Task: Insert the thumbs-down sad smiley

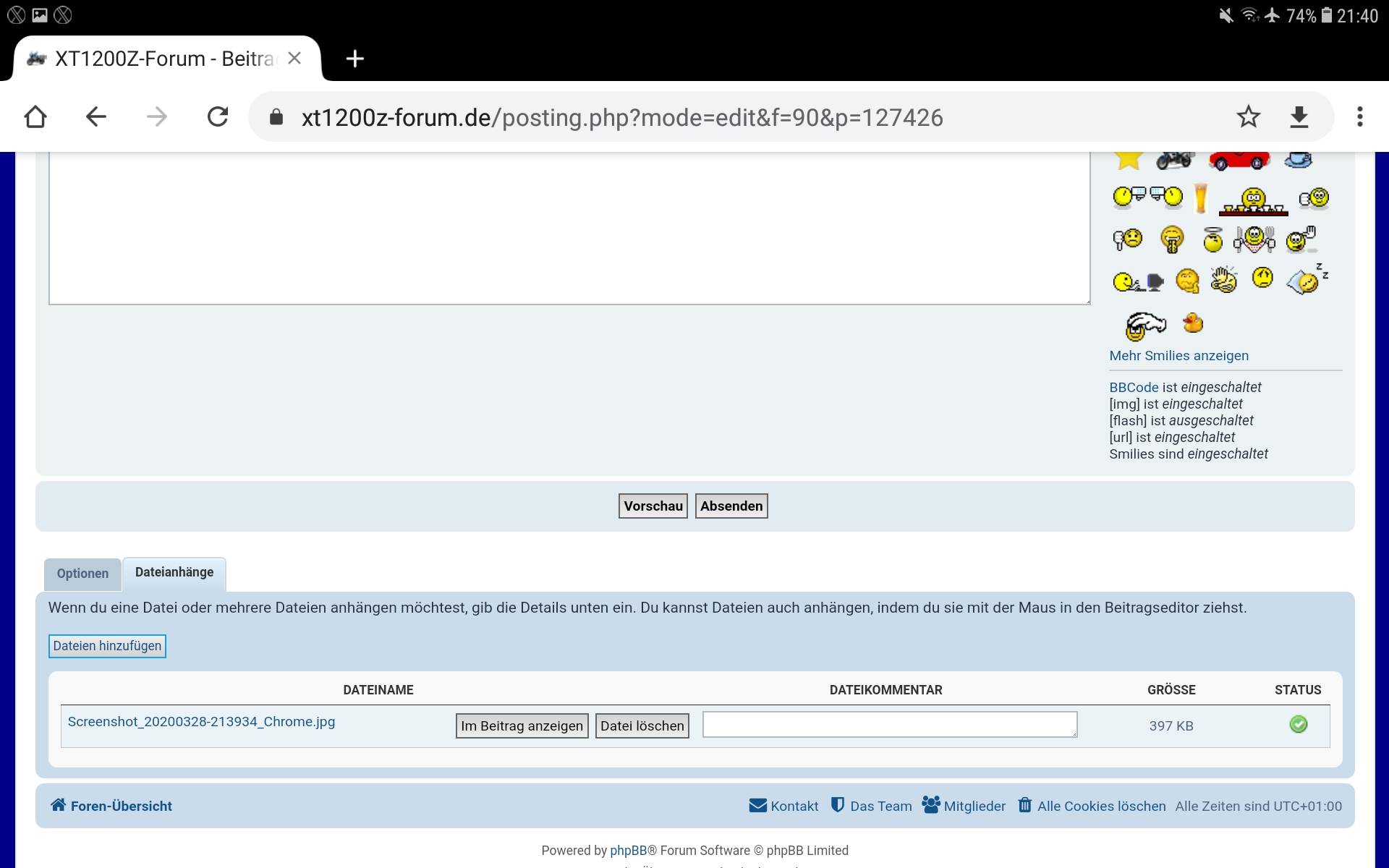Action: pyautogui.click(x=1127, y=239)
